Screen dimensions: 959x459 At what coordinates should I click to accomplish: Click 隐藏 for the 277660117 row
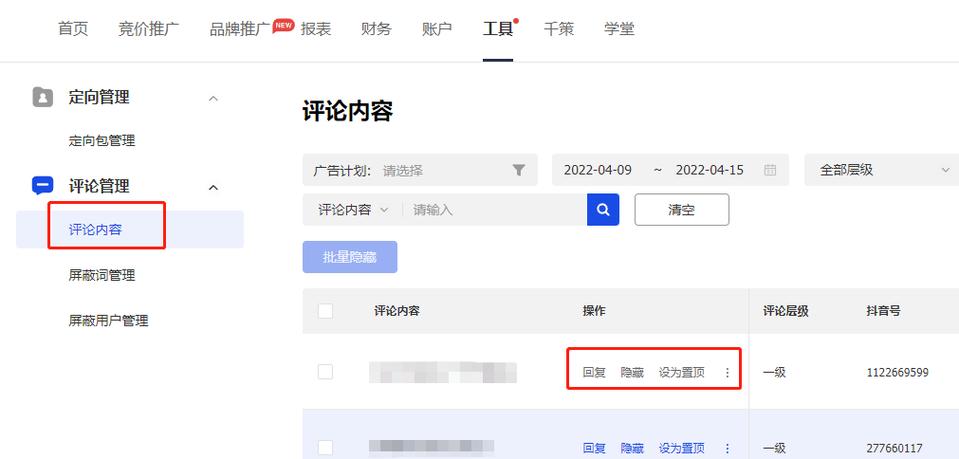632,448
